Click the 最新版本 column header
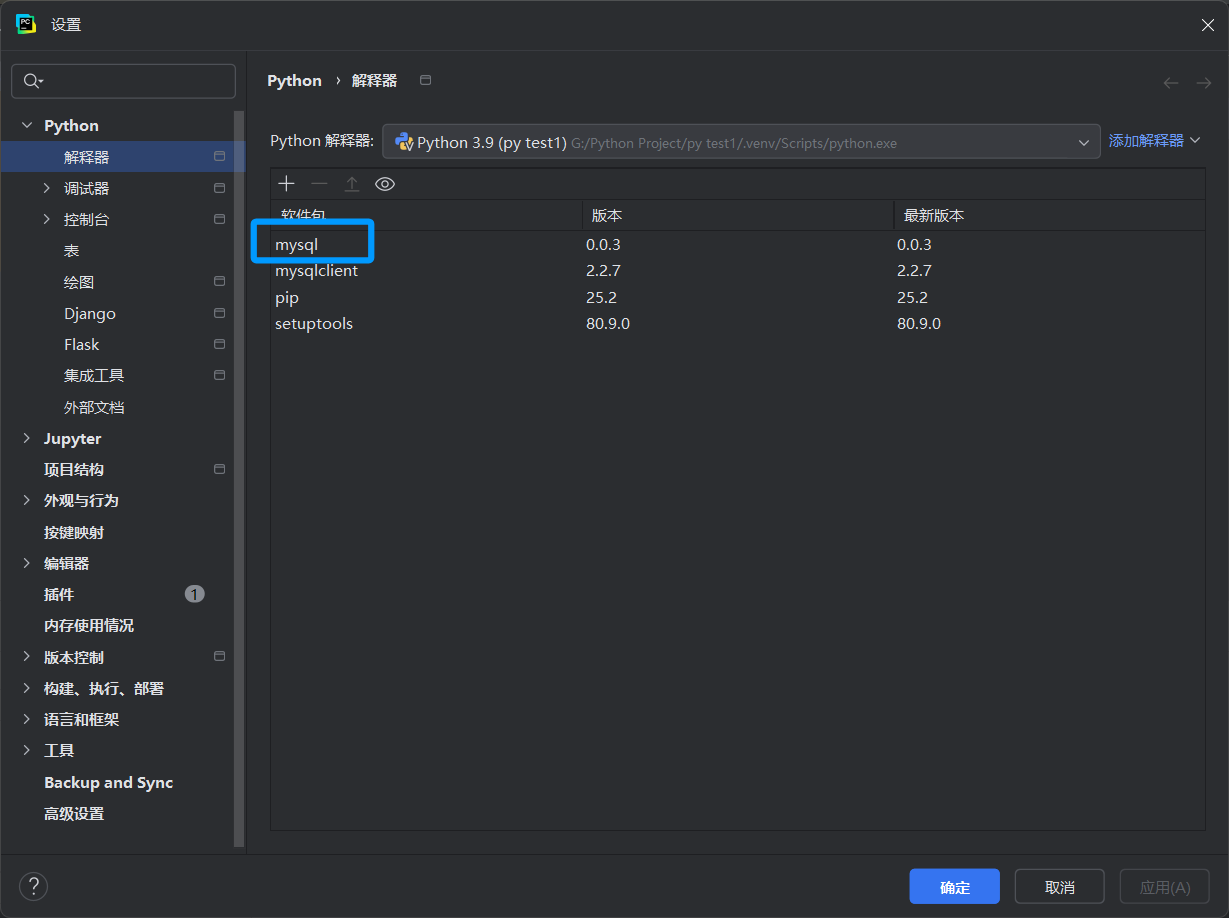Viewport: 1229px width, 918px height. point(1049,215)
